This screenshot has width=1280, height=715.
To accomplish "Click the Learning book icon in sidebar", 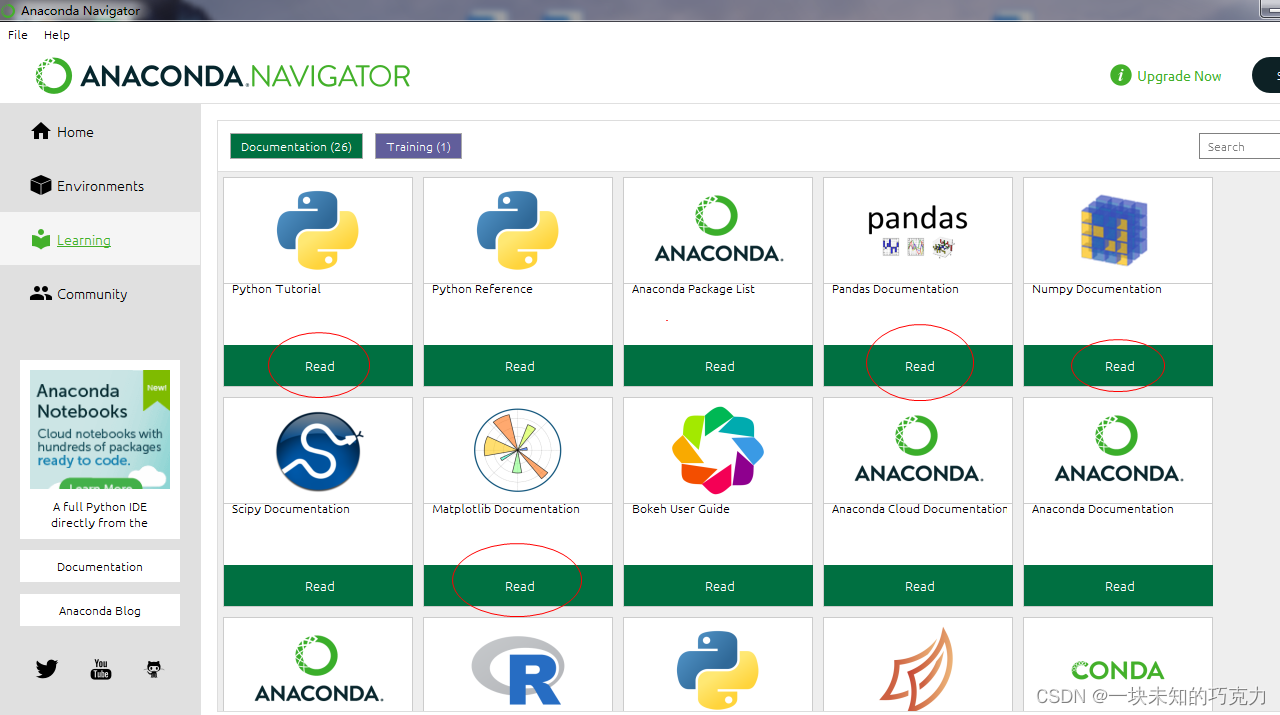I will 41,239.
